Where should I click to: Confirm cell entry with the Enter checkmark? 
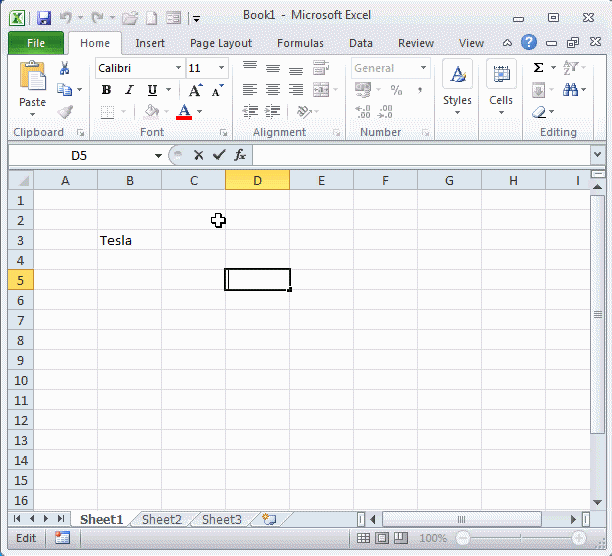219,155
